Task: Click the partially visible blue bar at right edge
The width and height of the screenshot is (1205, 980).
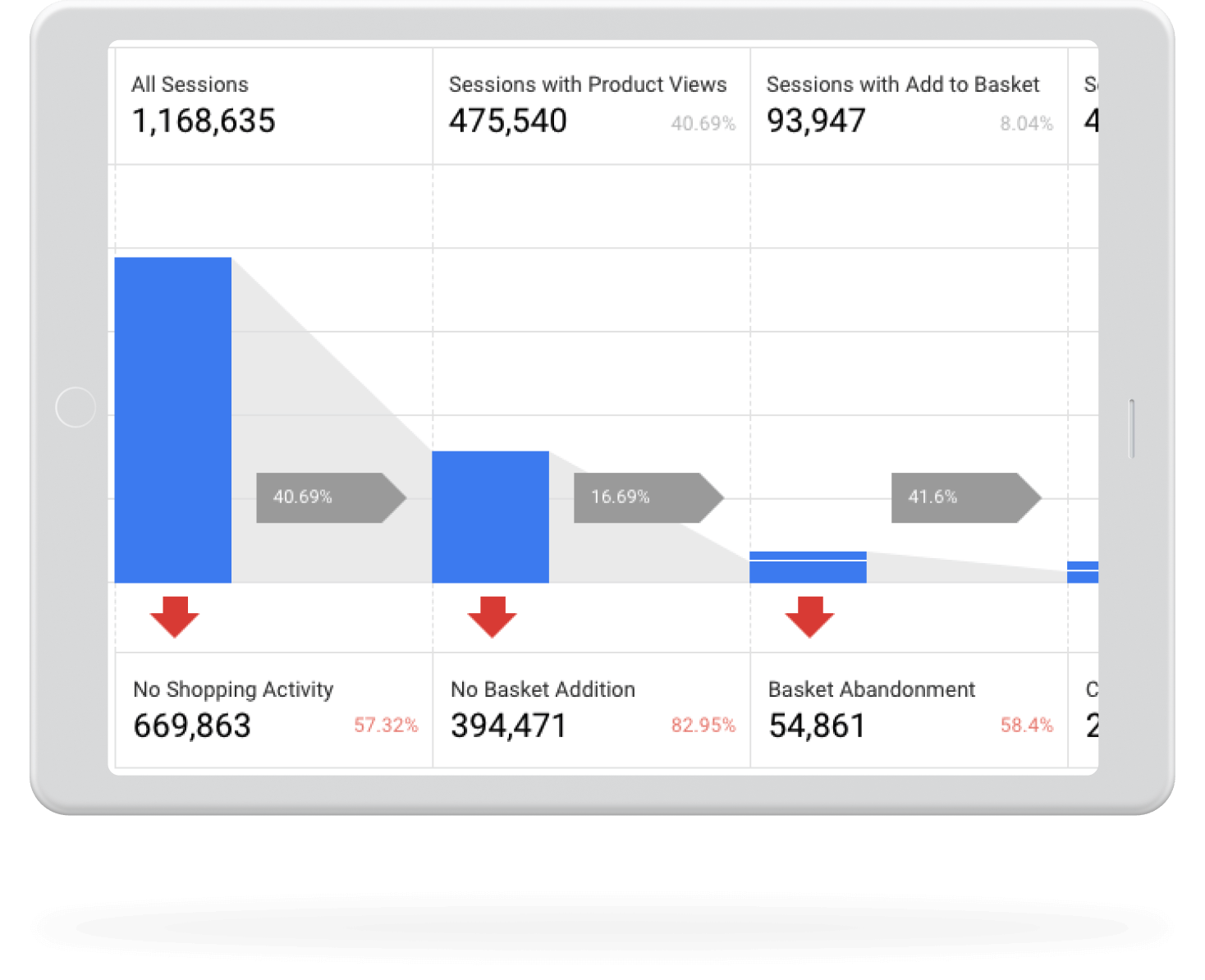Action: (x=1083, y=572)
